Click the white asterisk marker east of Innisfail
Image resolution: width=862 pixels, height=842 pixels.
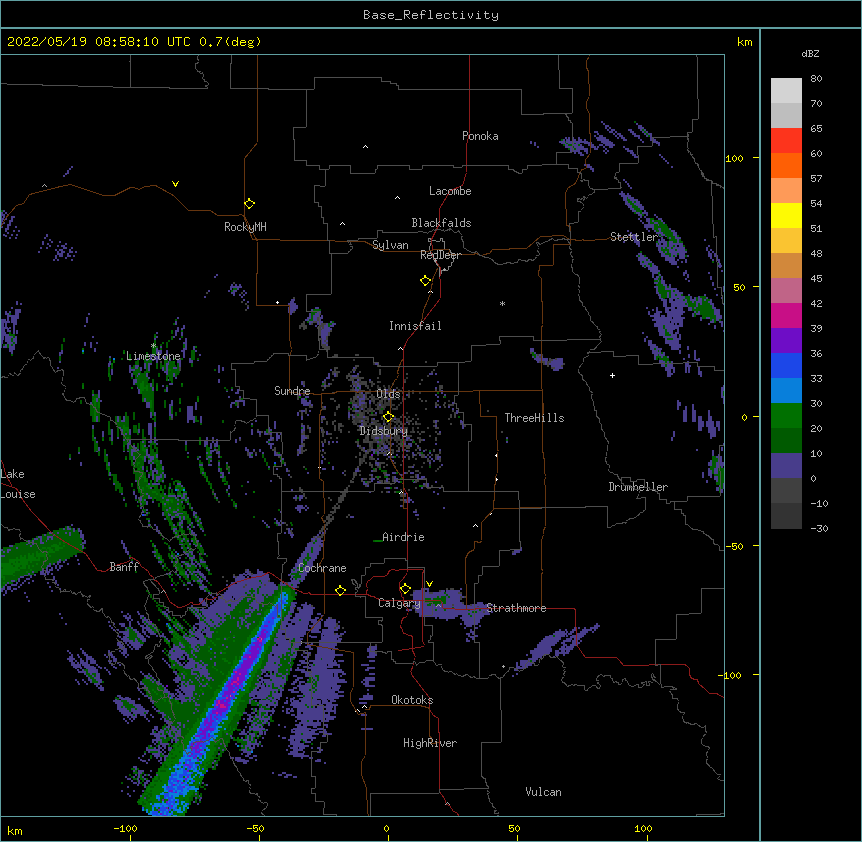(502, 303)
